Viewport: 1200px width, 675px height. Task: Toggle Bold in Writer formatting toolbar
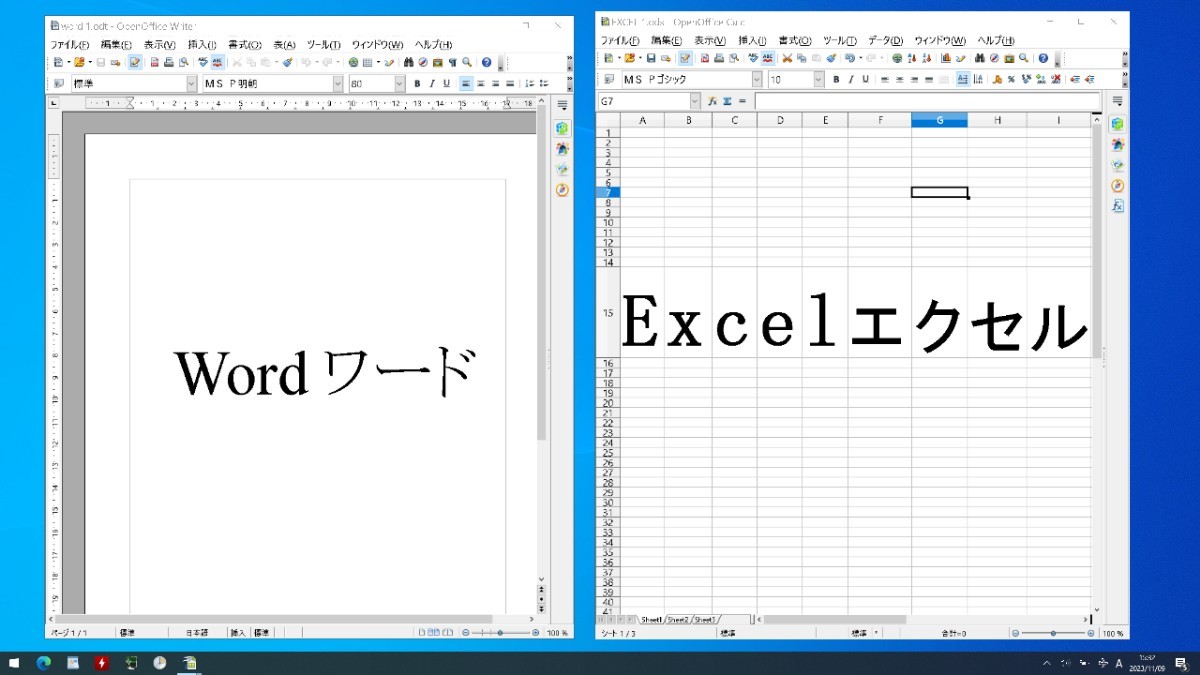[x=417, y=84]
